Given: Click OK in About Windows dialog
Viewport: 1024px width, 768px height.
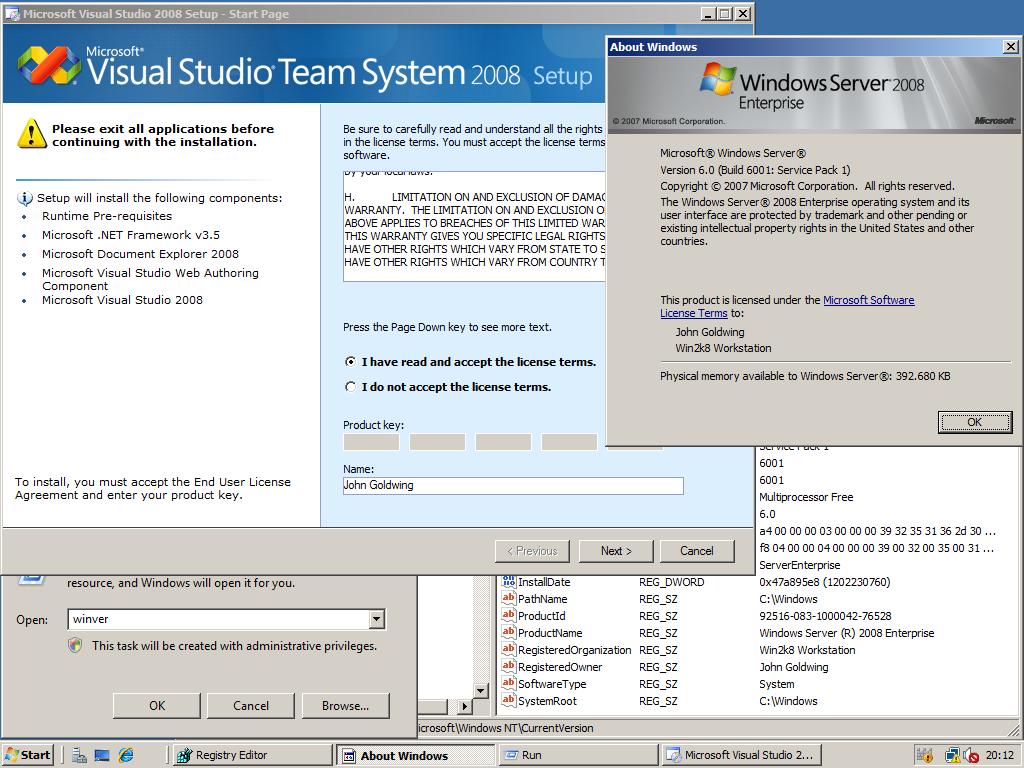Looking at the screenshot, I should [975, 422].
